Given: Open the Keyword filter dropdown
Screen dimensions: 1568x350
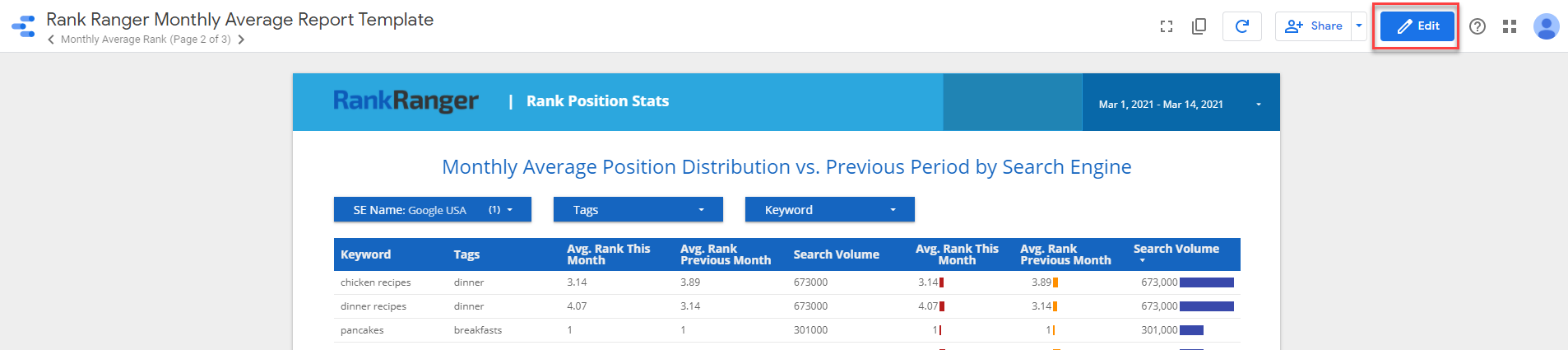Looking at the screenshot, I should (x=829, y=210).
